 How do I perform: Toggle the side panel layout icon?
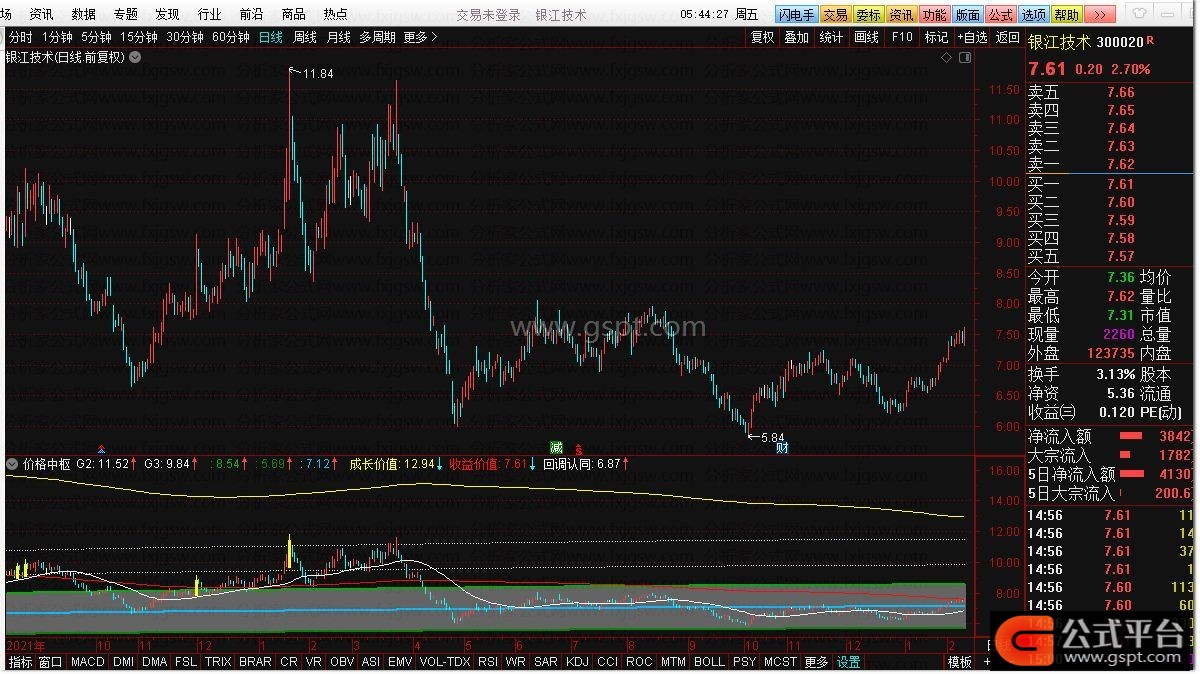click(x=965, y=57)
